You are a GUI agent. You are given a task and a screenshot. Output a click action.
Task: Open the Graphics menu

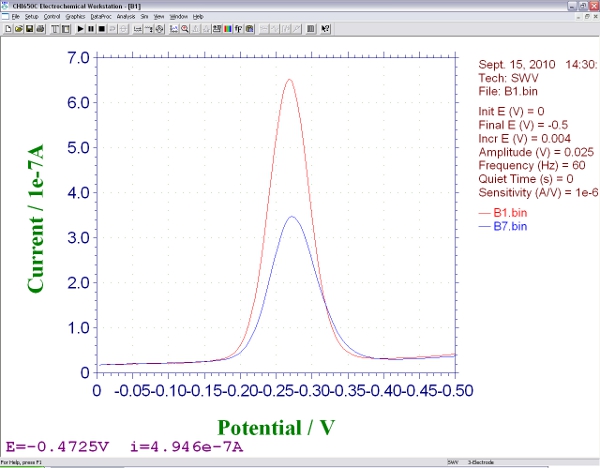click(x=76, y=17)
